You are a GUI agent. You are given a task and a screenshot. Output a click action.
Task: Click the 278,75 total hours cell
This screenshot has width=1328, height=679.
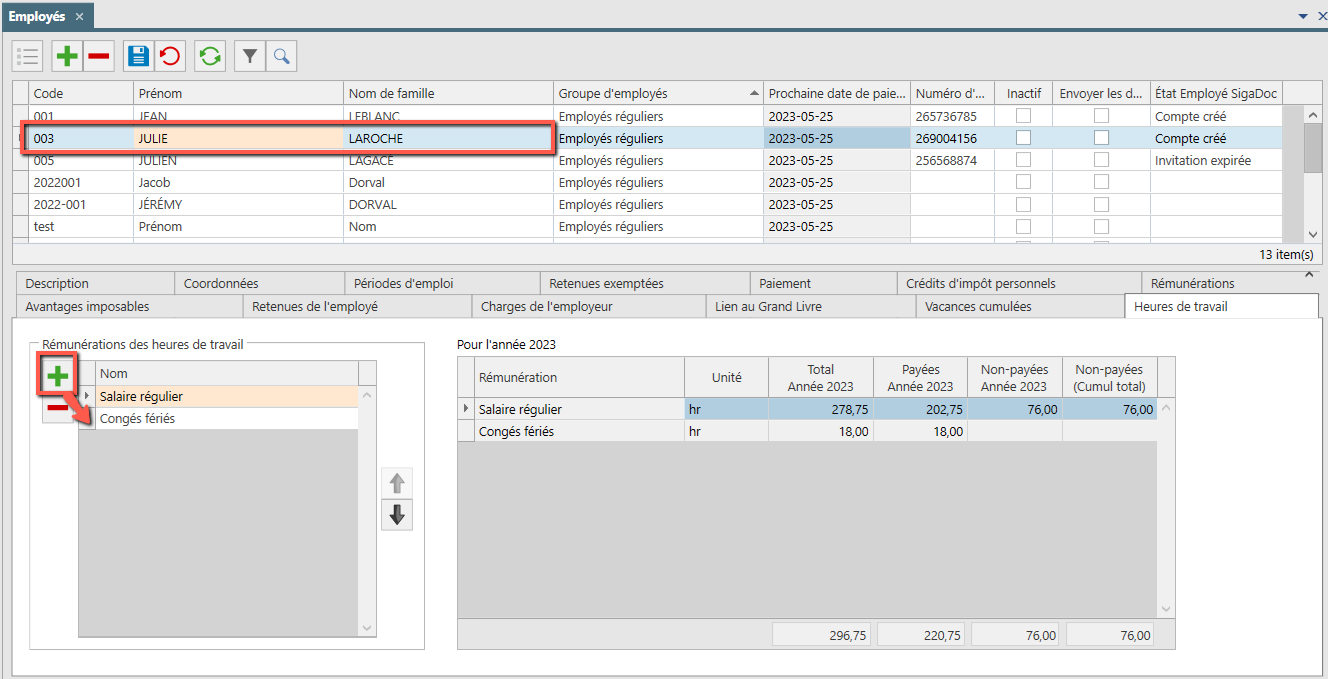(x=821, y=409)
